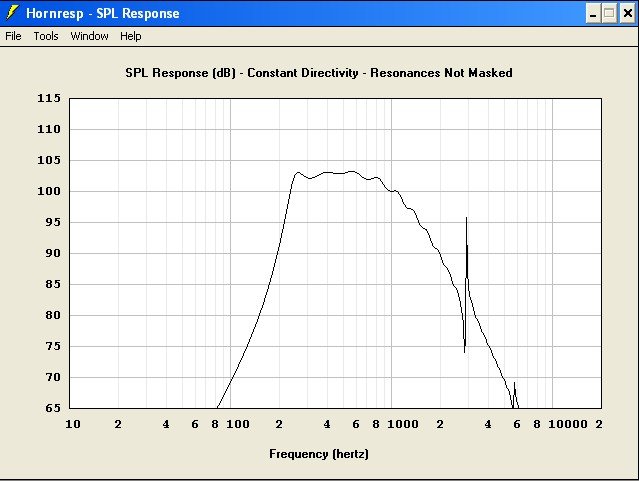The height and width of the screenshot is (481, 639).
Task: Click the Hornresp lightning bolt title icon
Action: click(13, 13)
